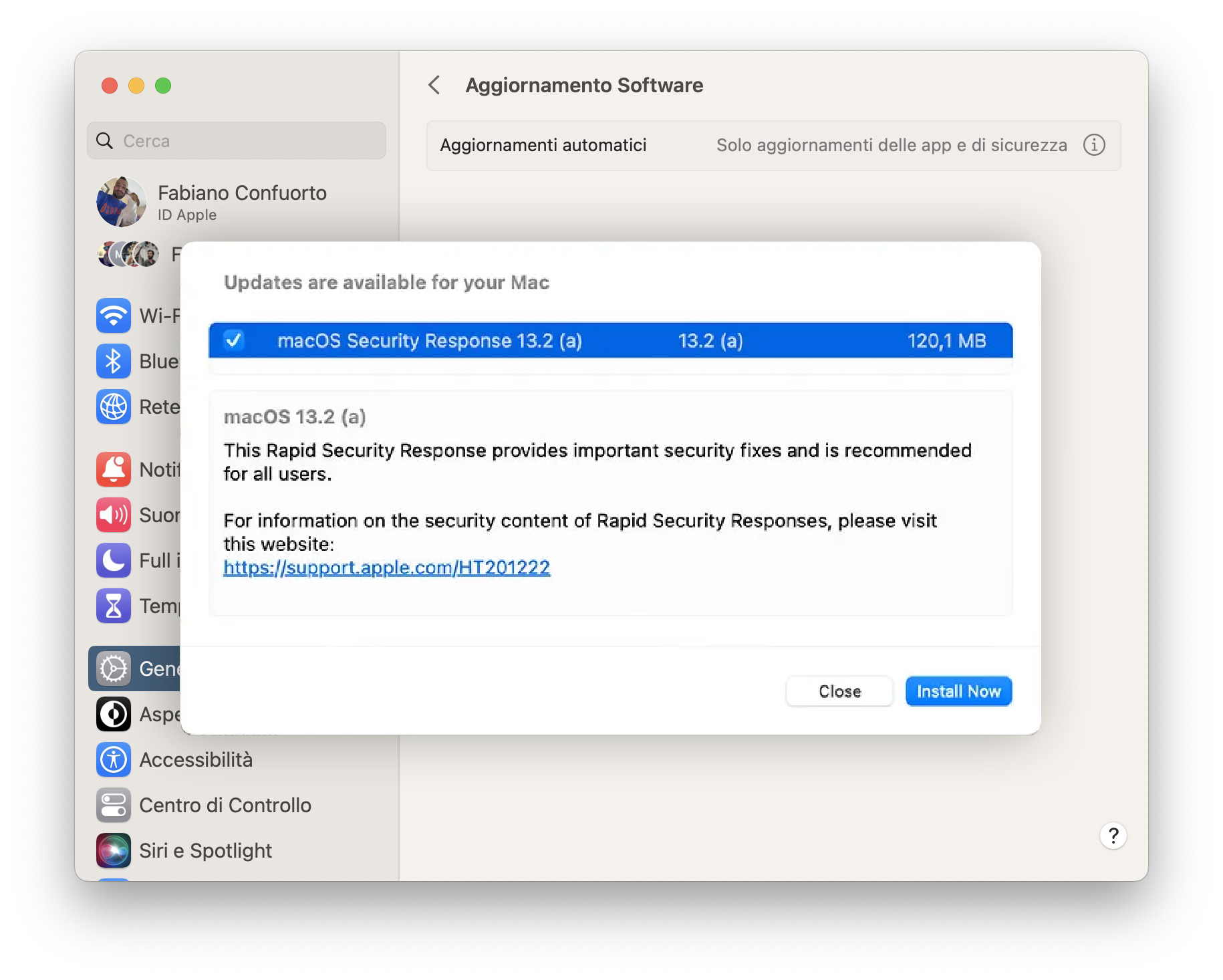Click 'Fabiano Confuorto' account name
1223x980 pixels.
pyautogui.click(x=242, y=193)
